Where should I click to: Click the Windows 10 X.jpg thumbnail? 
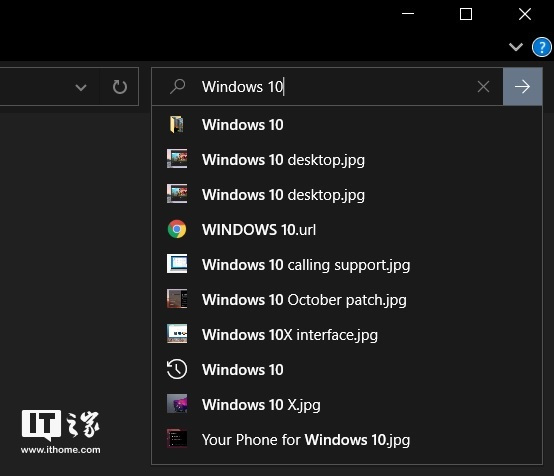[177, 404]
